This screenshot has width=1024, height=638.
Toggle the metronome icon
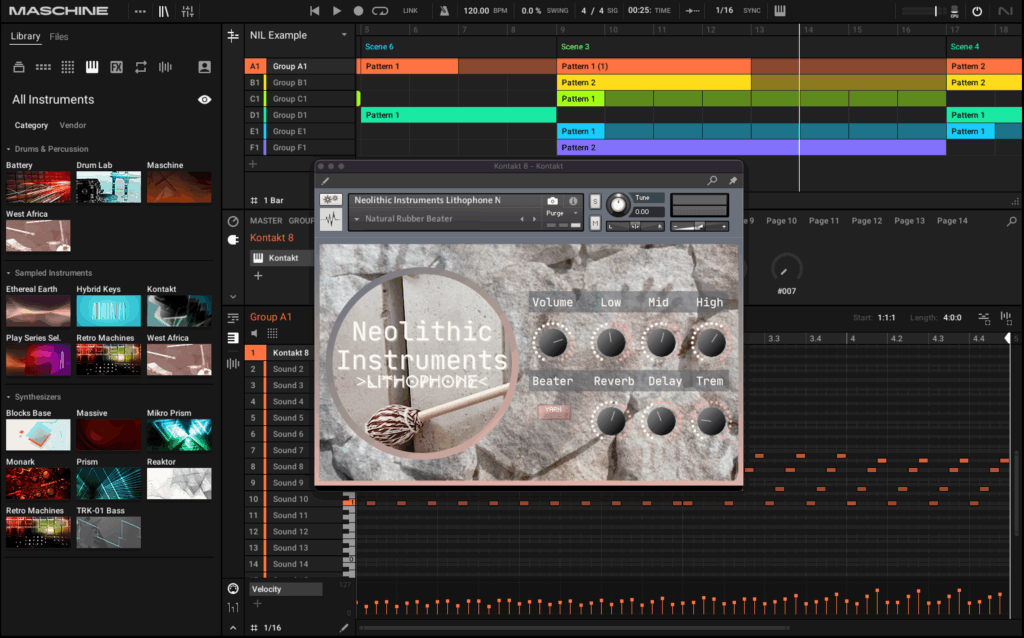444,11
